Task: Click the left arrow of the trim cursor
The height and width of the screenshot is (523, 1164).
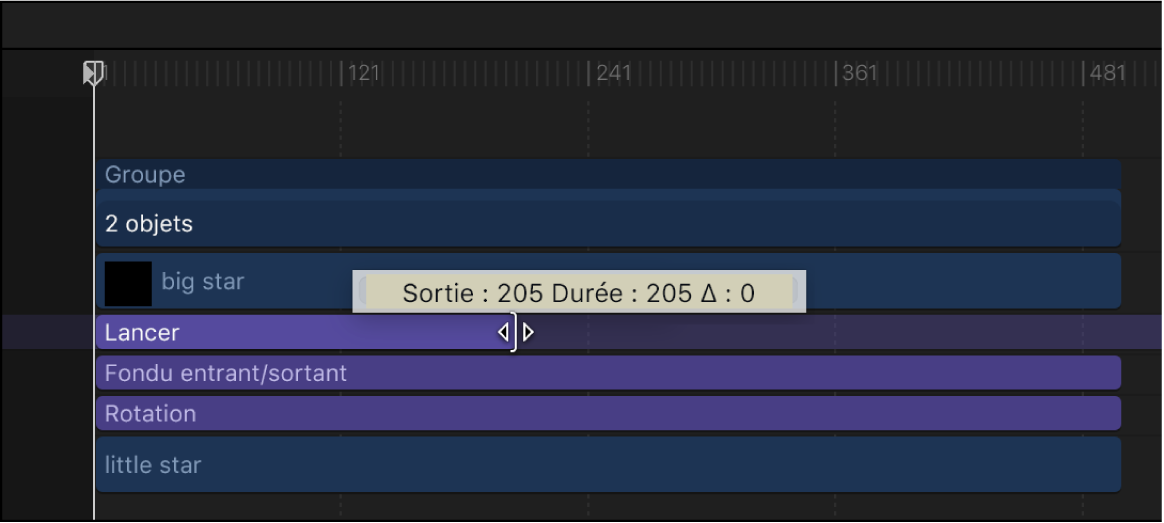Action: 503,332
